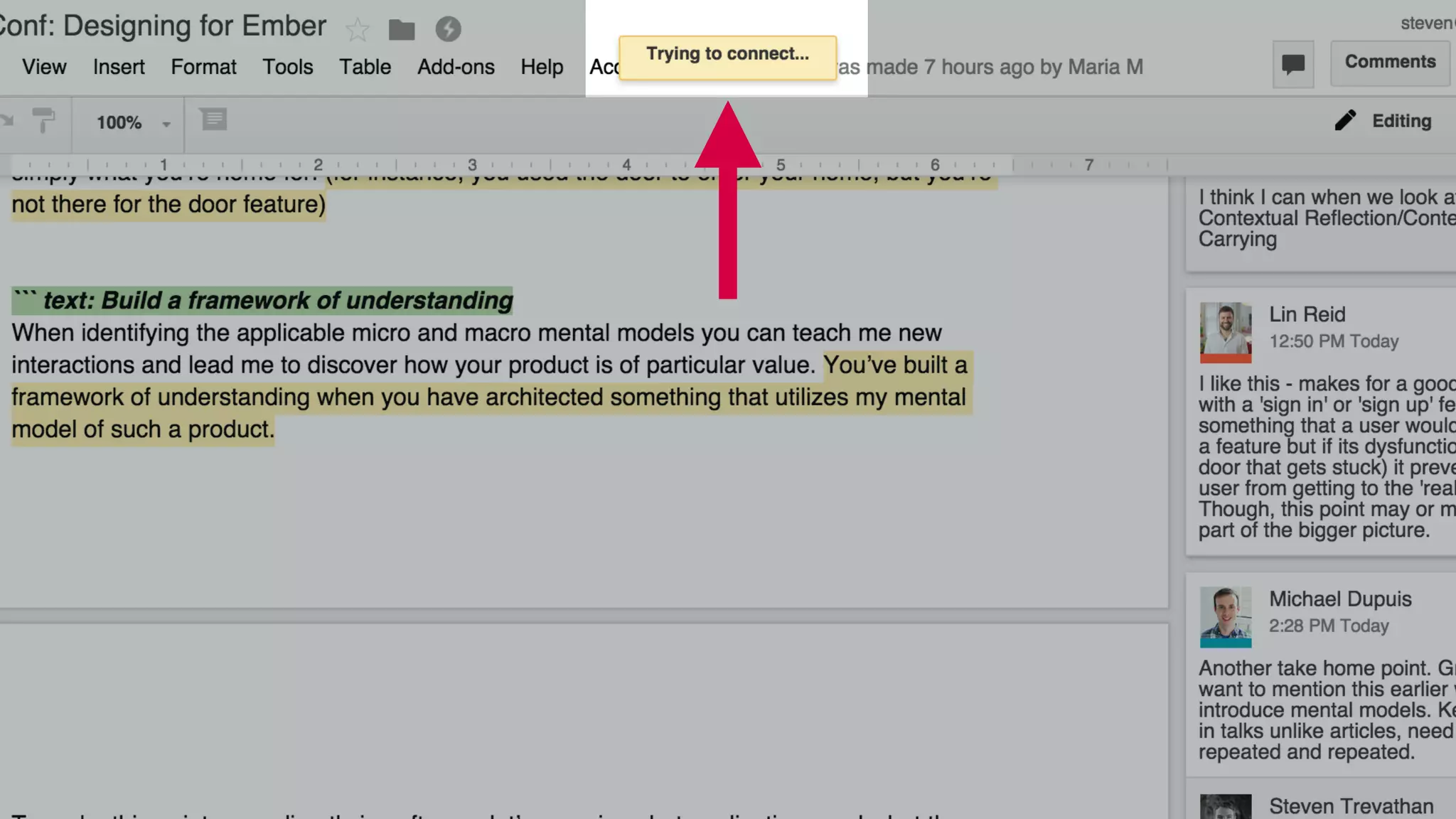Click last edit made by Maria M link

click(x=995, y=67)
